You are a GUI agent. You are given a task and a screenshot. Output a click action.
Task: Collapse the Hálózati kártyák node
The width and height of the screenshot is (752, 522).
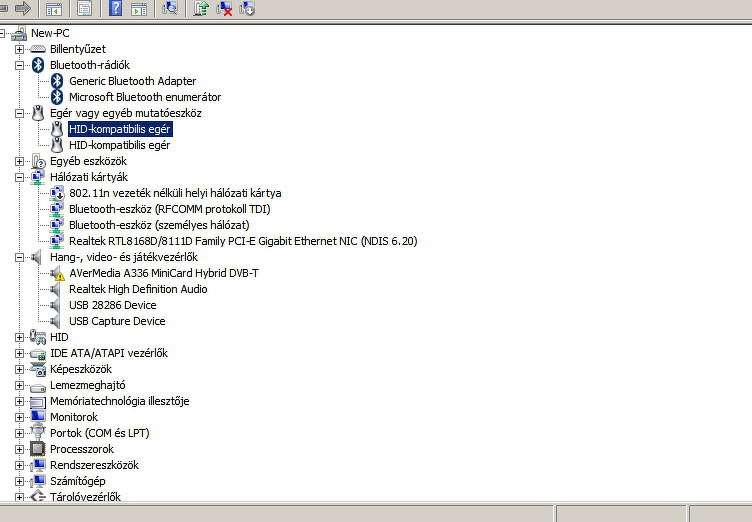19,177
